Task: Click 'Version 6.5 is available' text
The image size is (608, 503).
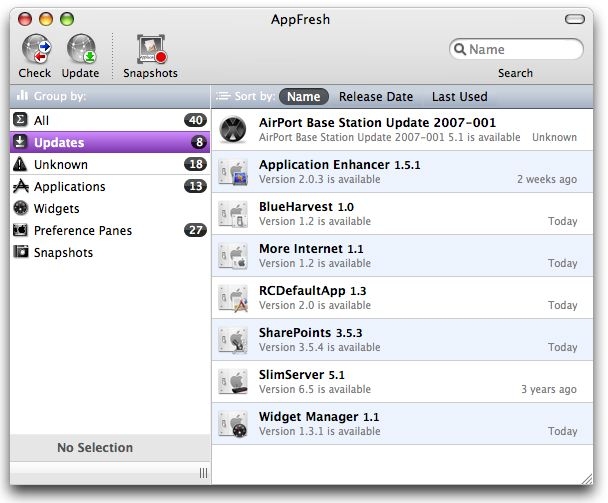Action: point(315,389)
